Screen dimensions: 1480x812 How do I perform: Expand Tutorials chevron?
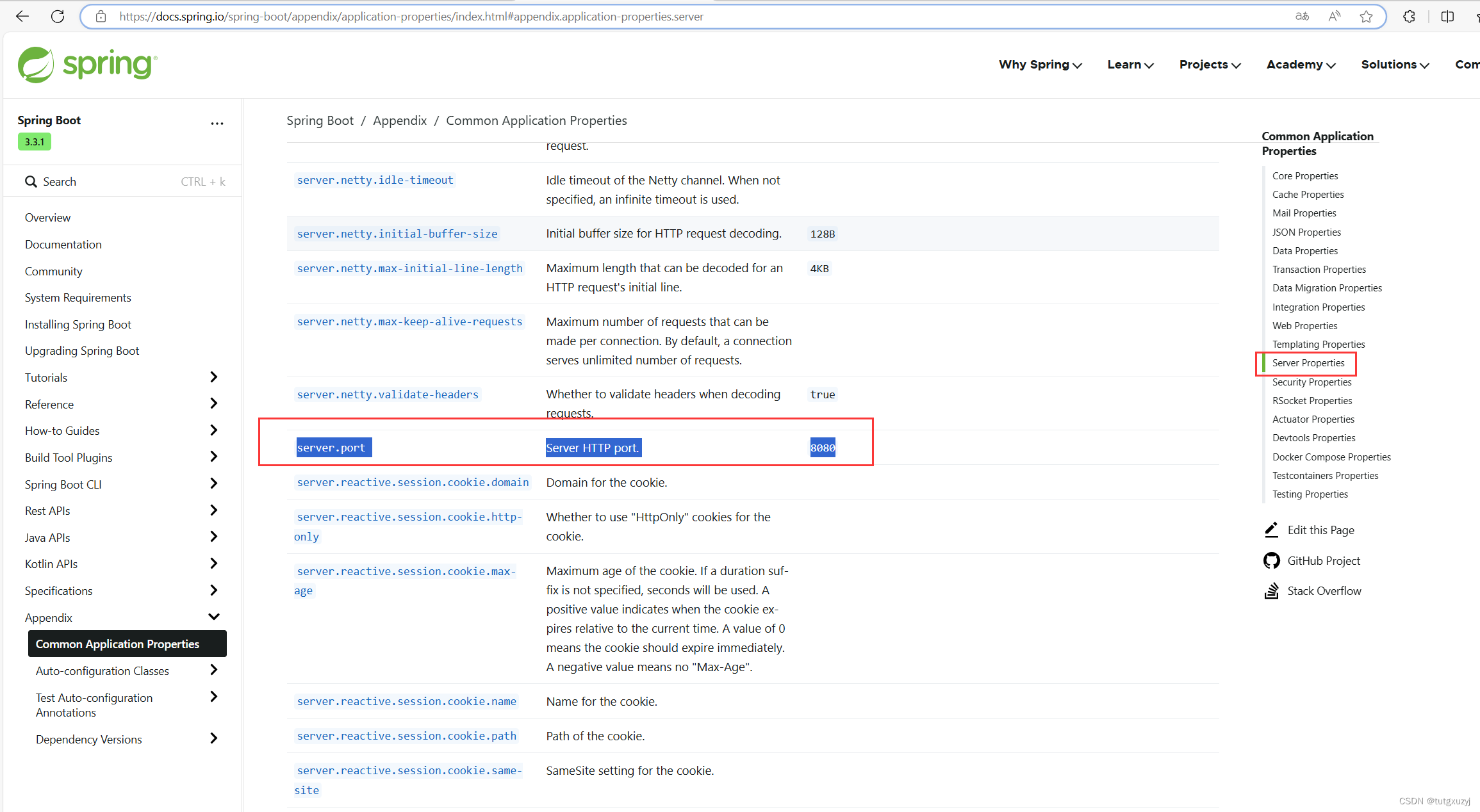(214, 377)
